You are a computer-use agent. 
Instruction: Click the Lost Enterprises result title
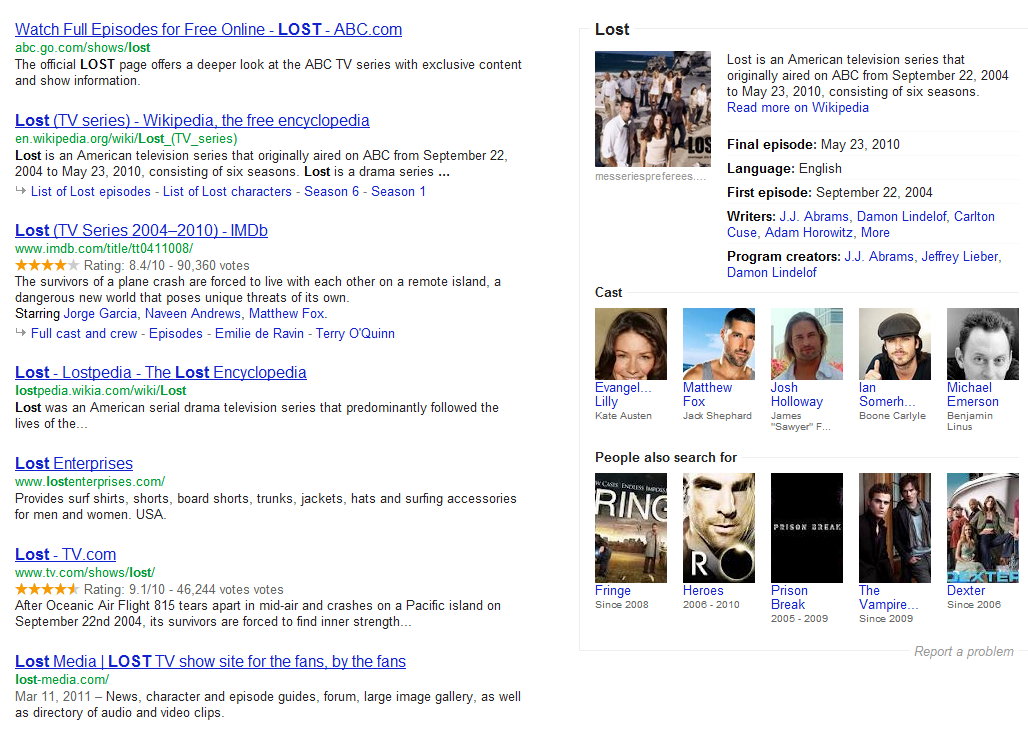coord(74,464)
